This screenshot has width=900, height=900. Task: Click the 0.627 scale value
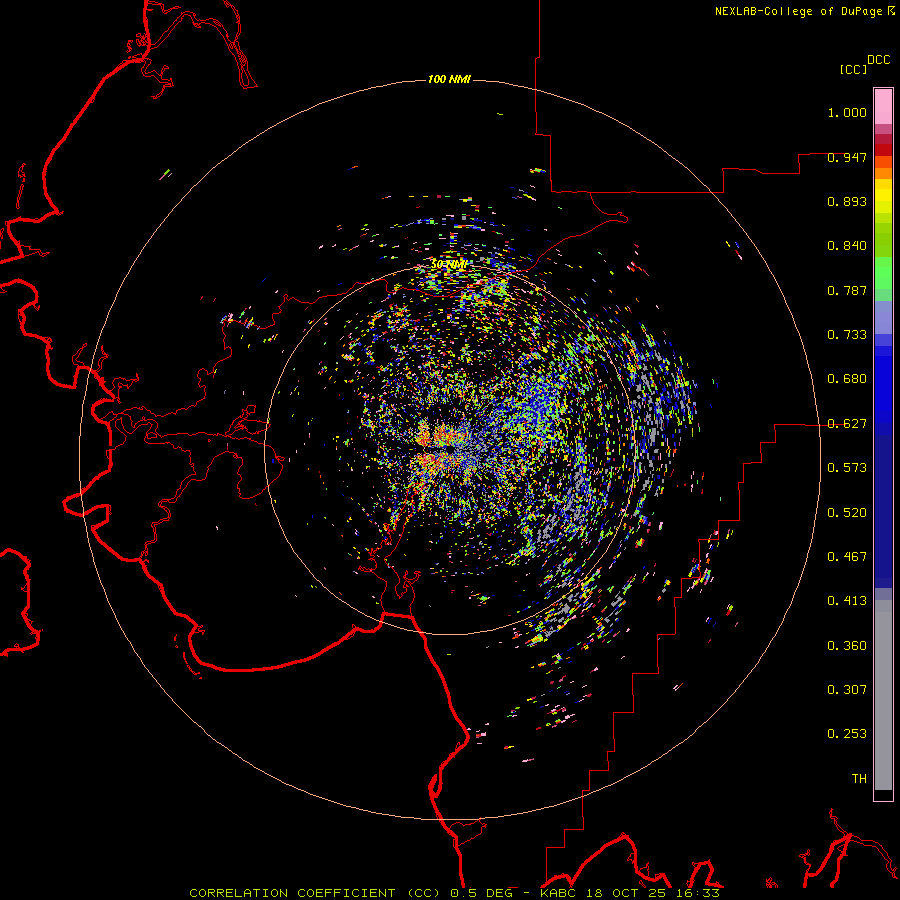(847, 424)
